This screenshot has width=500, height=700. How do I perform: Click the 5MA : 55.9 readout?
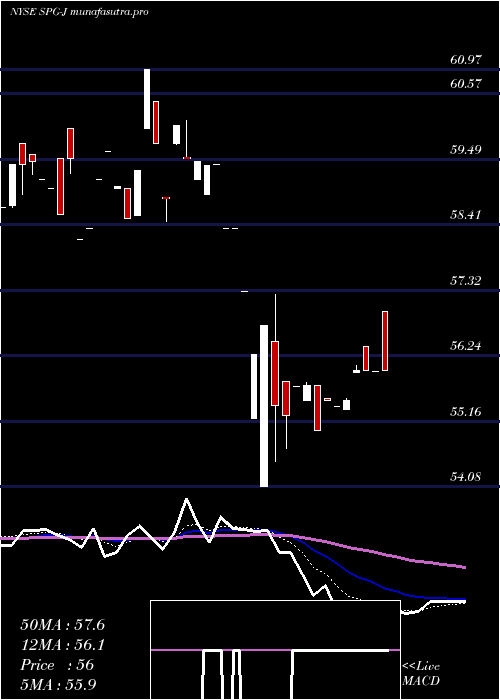59,684
